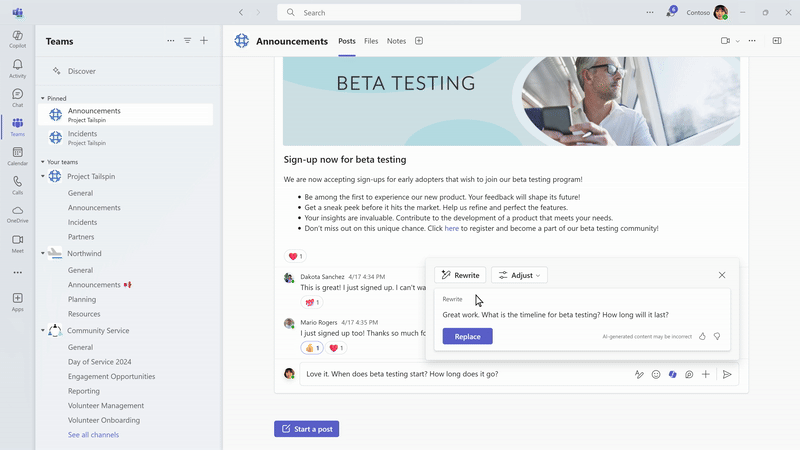
Task: Send the message with the send arrow
Action: click(727, 374)
